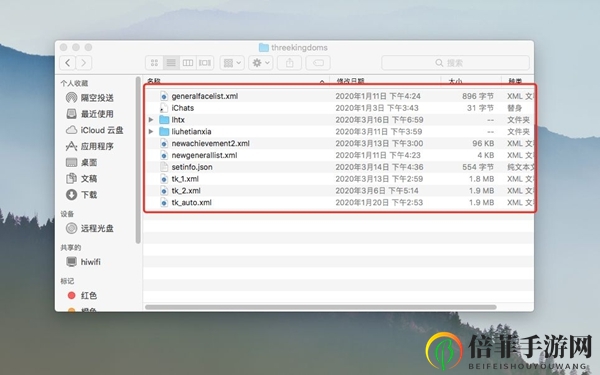Viewport: 600px width, 375px height.
Task: Click the share toolbar button
Action: point(290,63)
